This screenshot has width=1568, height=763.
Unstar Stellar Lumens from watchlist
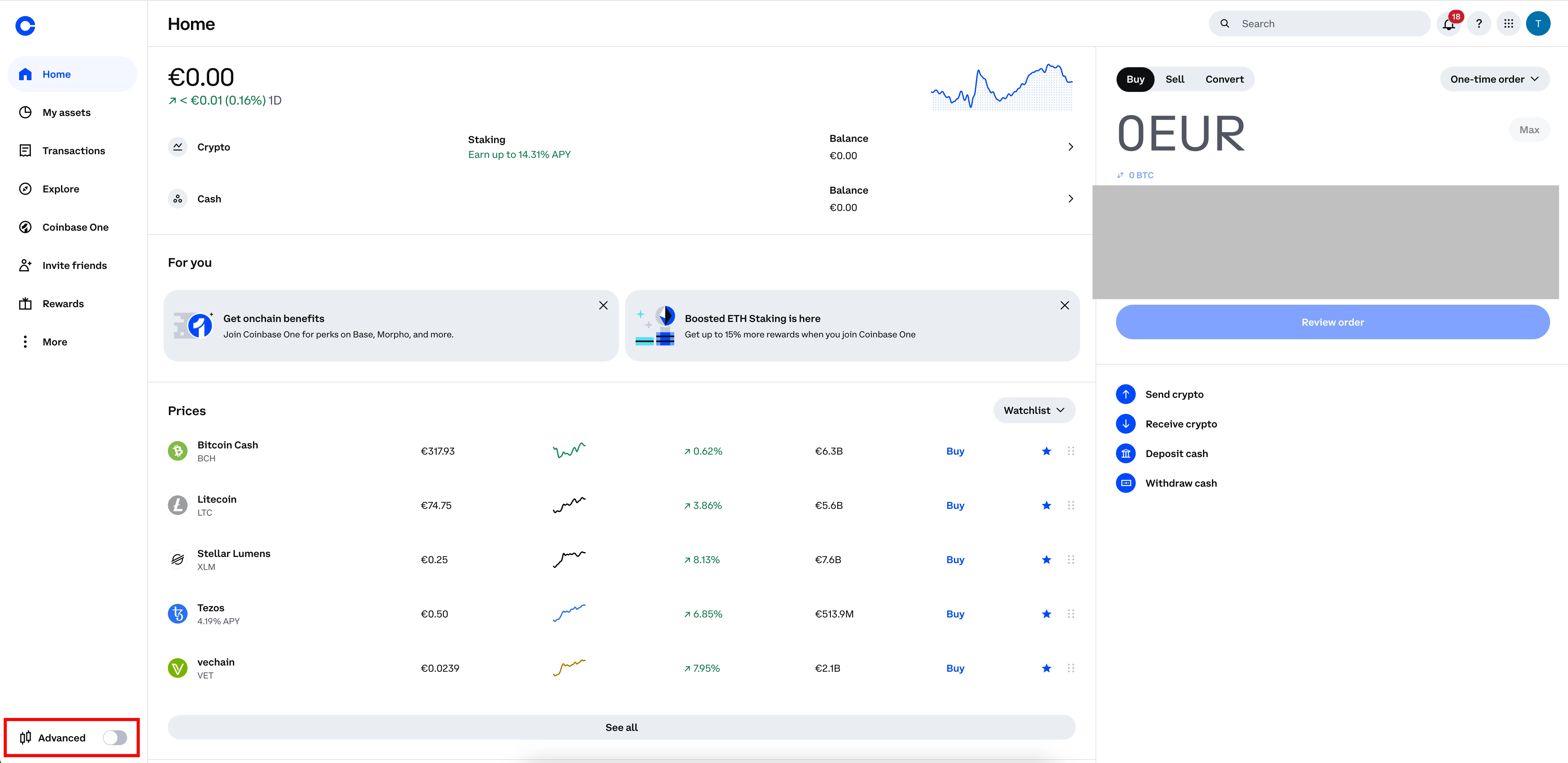point(1046,560)
